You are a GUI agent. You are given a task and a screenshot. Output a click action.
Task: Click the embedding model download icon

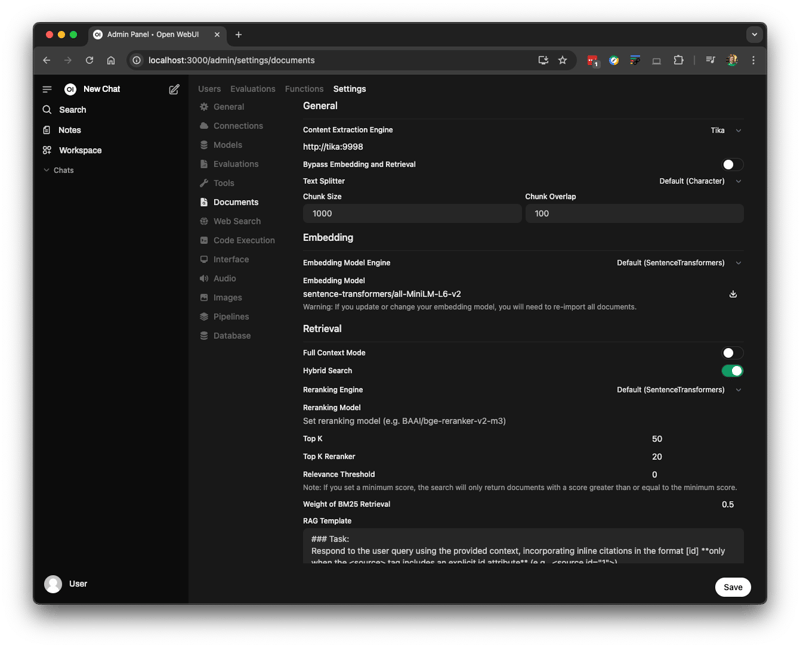pos(733,294)
